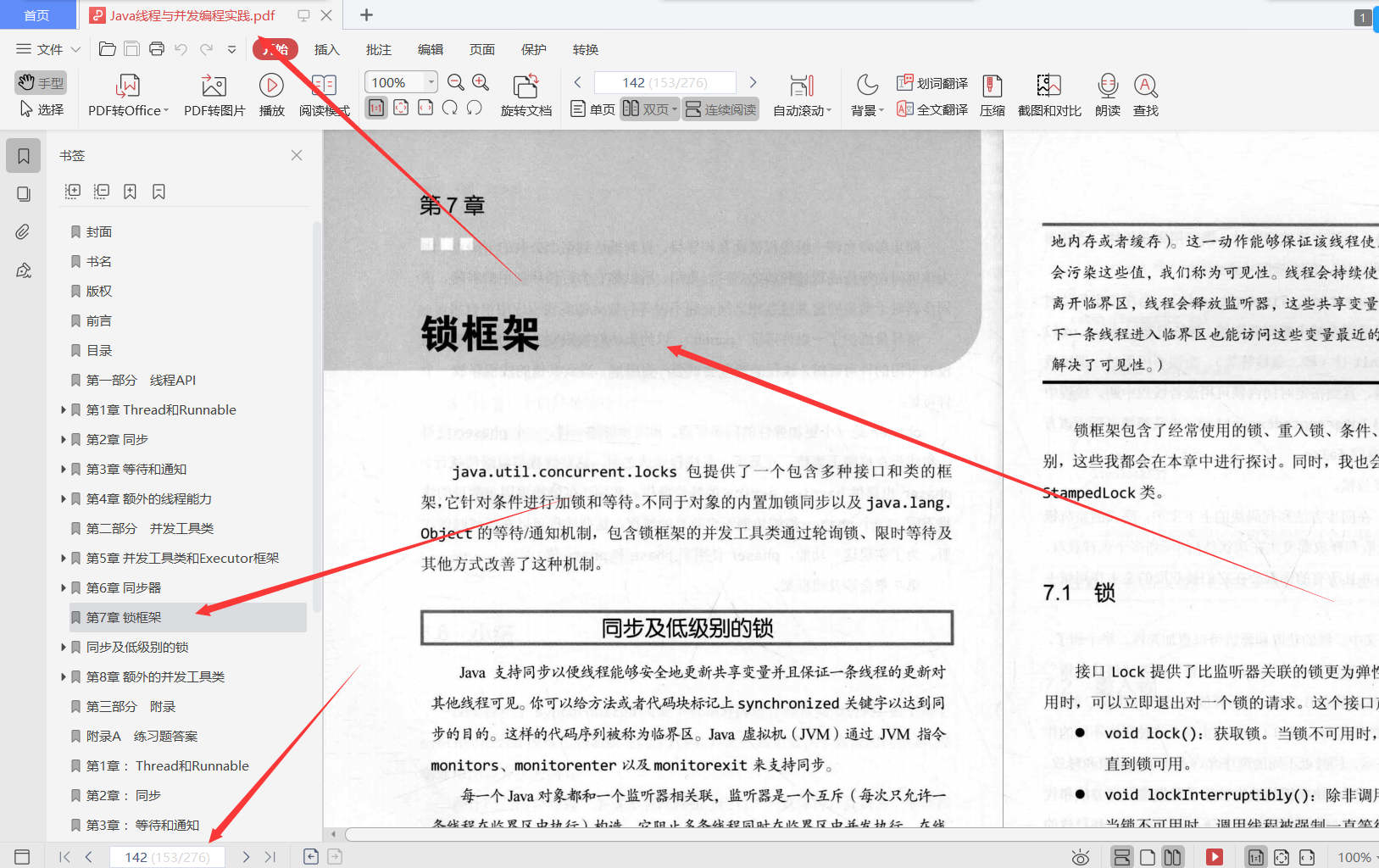
Task: Expand the 第1章 Thread和Runnable bookmark
Action: pyautogui.click(x=63, y=409)
